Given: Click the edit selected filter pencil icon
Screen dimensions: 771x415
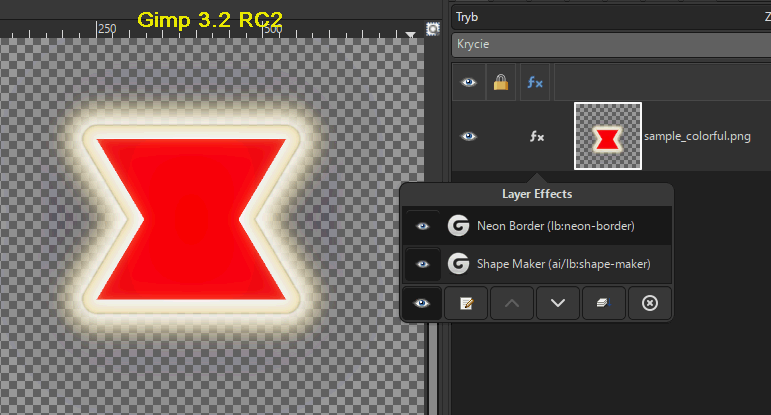Looking at the screenshot, I should (465, 303).
